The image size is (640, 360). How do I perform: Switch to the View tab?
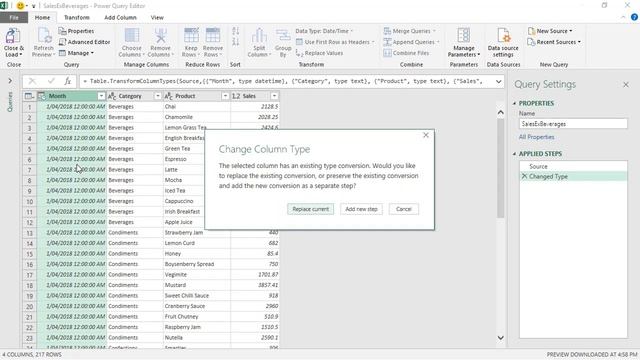point(157,18)
